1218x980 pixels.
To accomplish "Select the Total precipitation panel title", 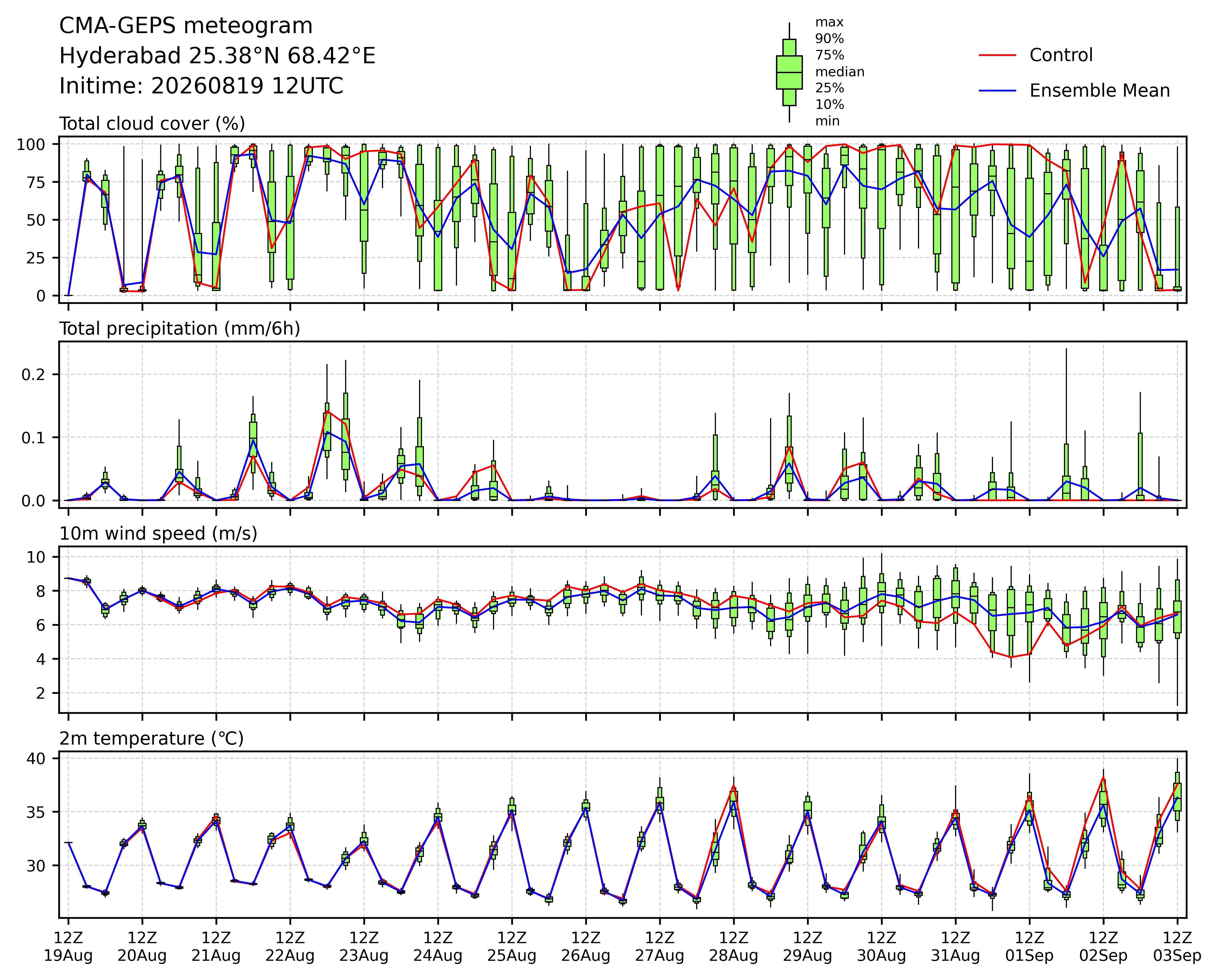I will pos(180,329).
